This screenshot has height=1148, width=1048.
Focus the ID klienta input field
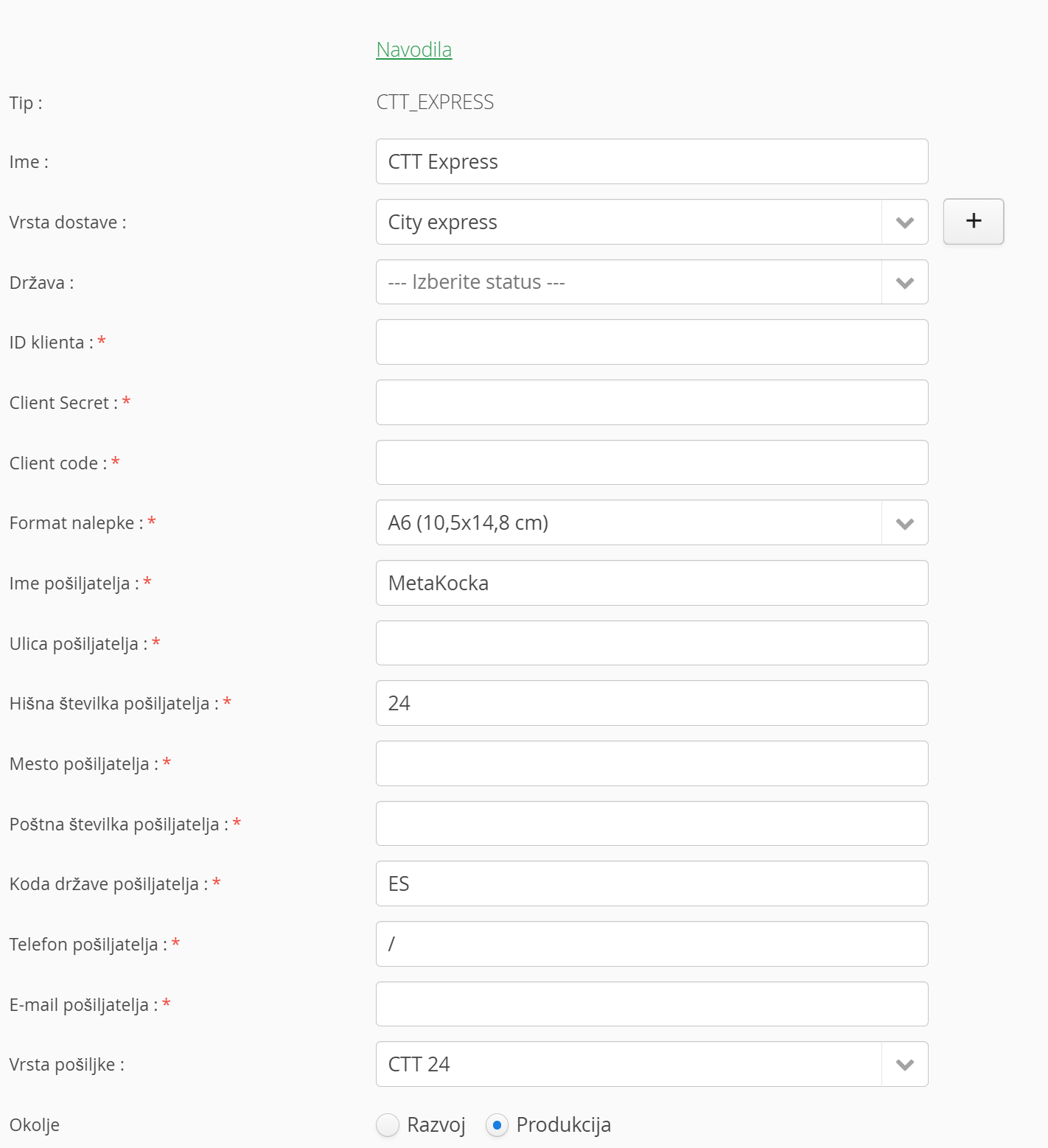pyautogui.click(x=651, y=342)
